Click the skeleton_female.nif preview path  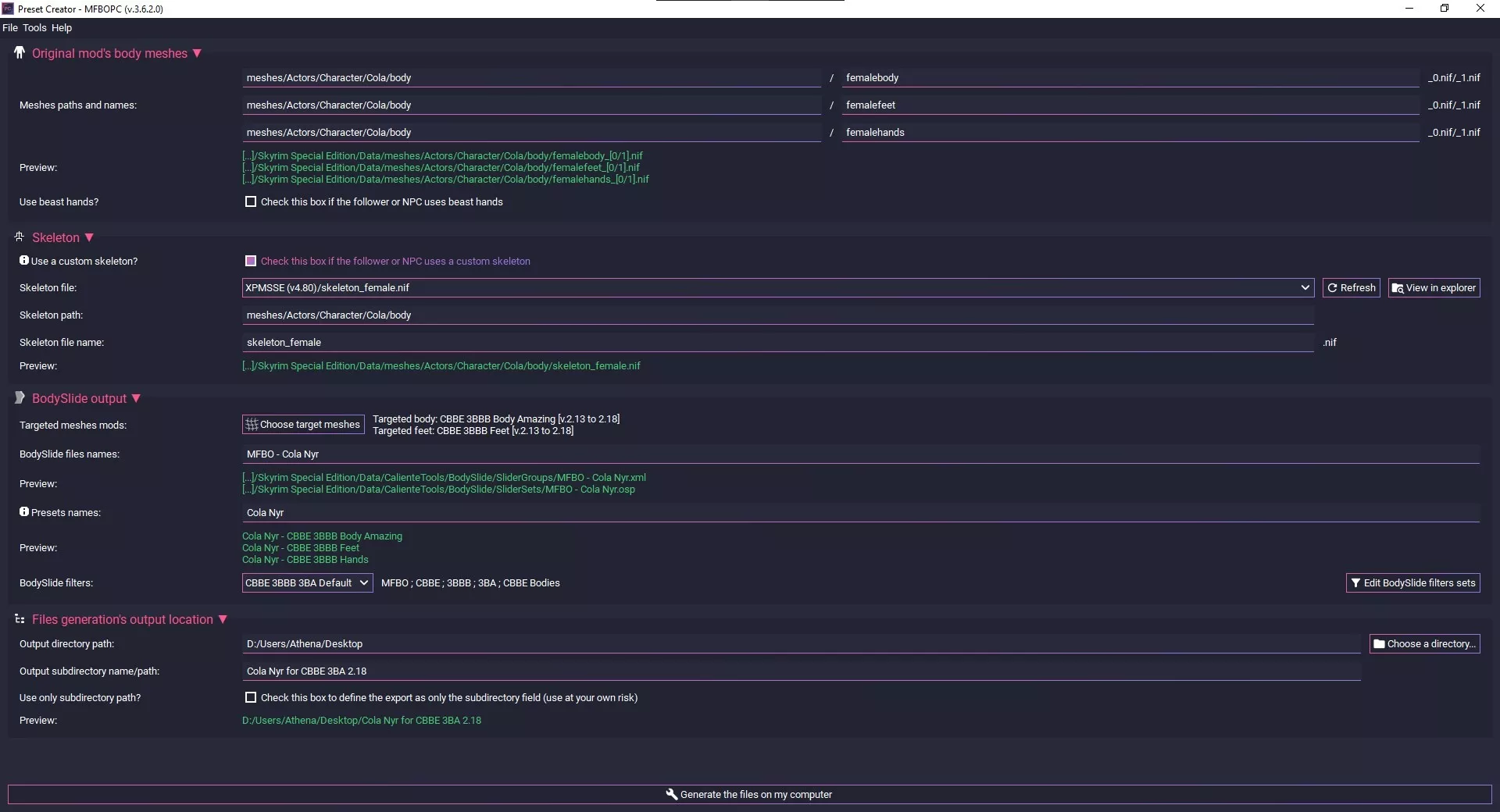click(x=441, y=365)
